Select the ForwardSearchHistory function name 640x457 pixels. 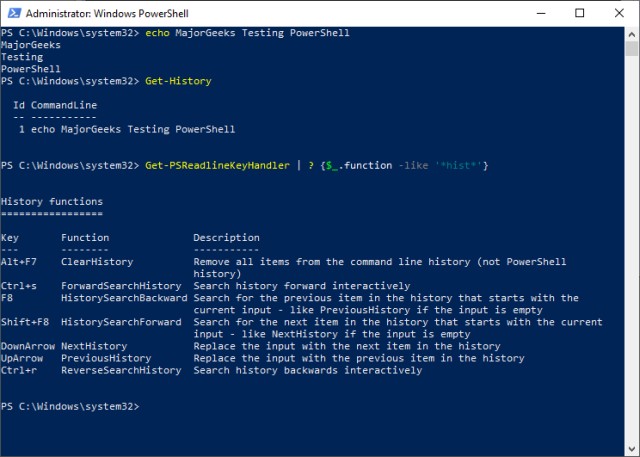click(x=121, y=286)
